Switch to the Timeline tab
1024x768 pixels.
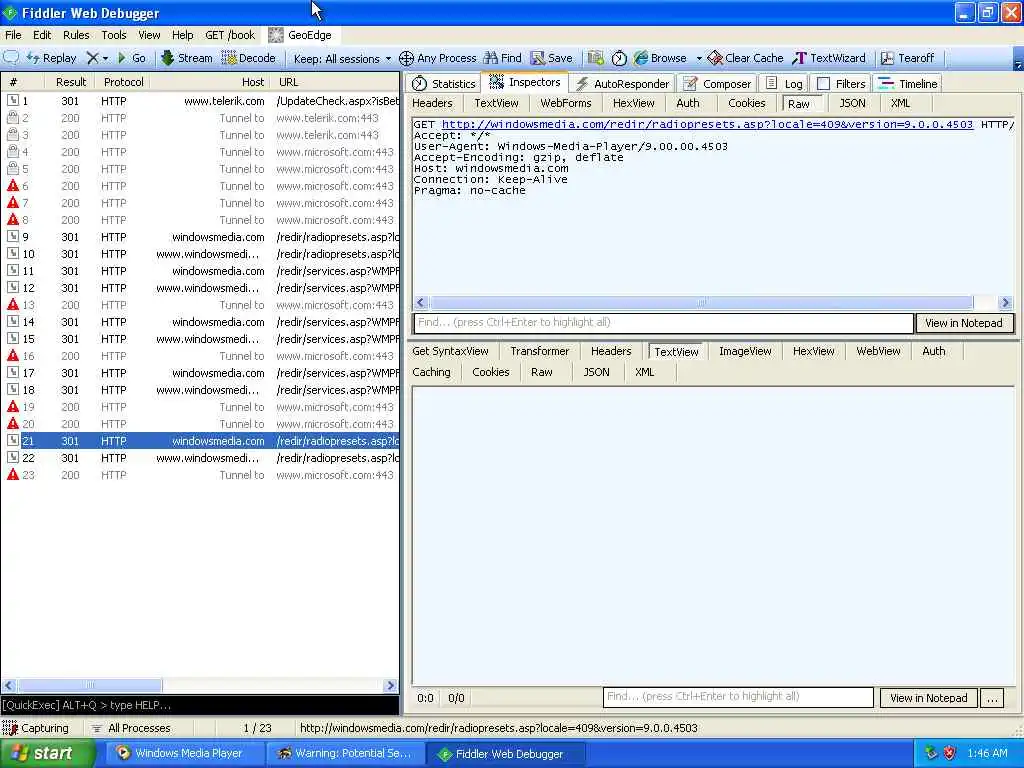908,84
